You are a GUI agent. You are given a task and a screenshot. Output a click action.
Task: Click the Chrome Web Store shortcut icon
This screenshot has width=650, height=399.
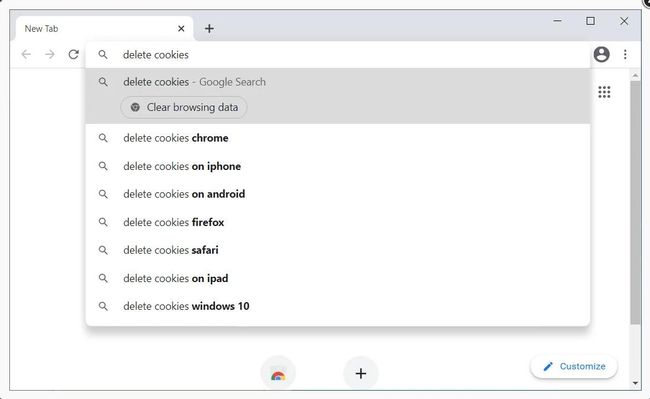(278, 373)
